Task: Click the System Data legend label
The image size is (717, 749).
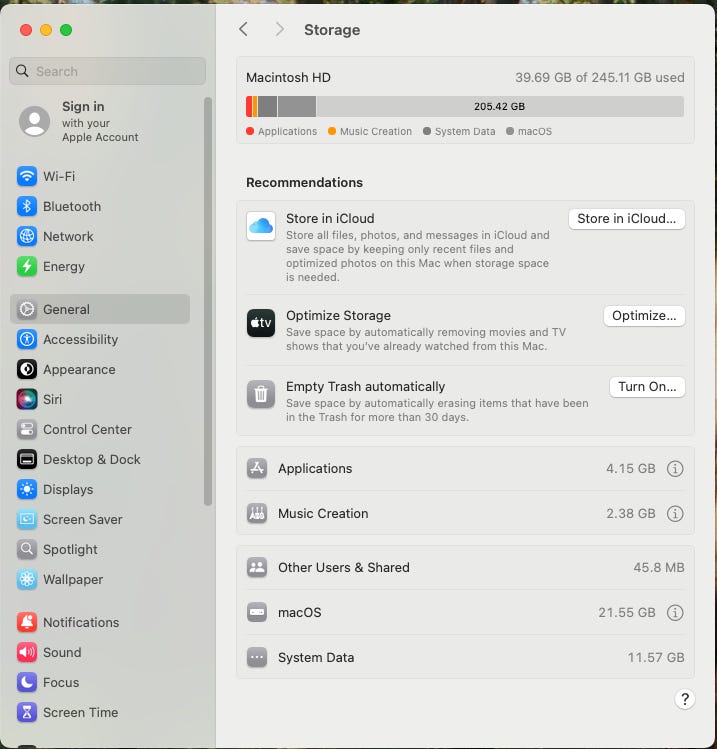Action: (465, 131)
